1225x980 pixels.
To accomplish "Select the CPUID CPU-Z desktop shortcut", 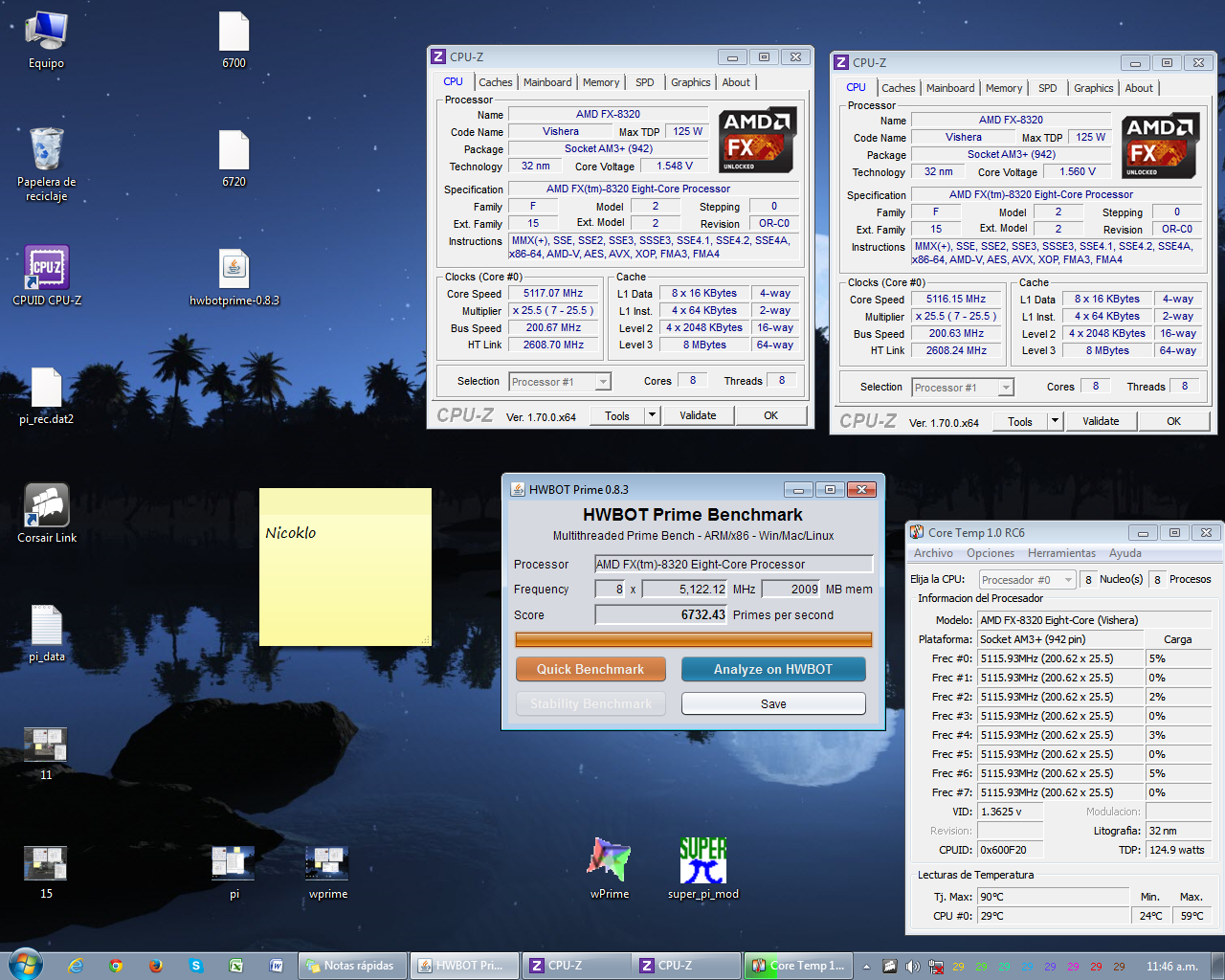I will click(x=46, y=276).
